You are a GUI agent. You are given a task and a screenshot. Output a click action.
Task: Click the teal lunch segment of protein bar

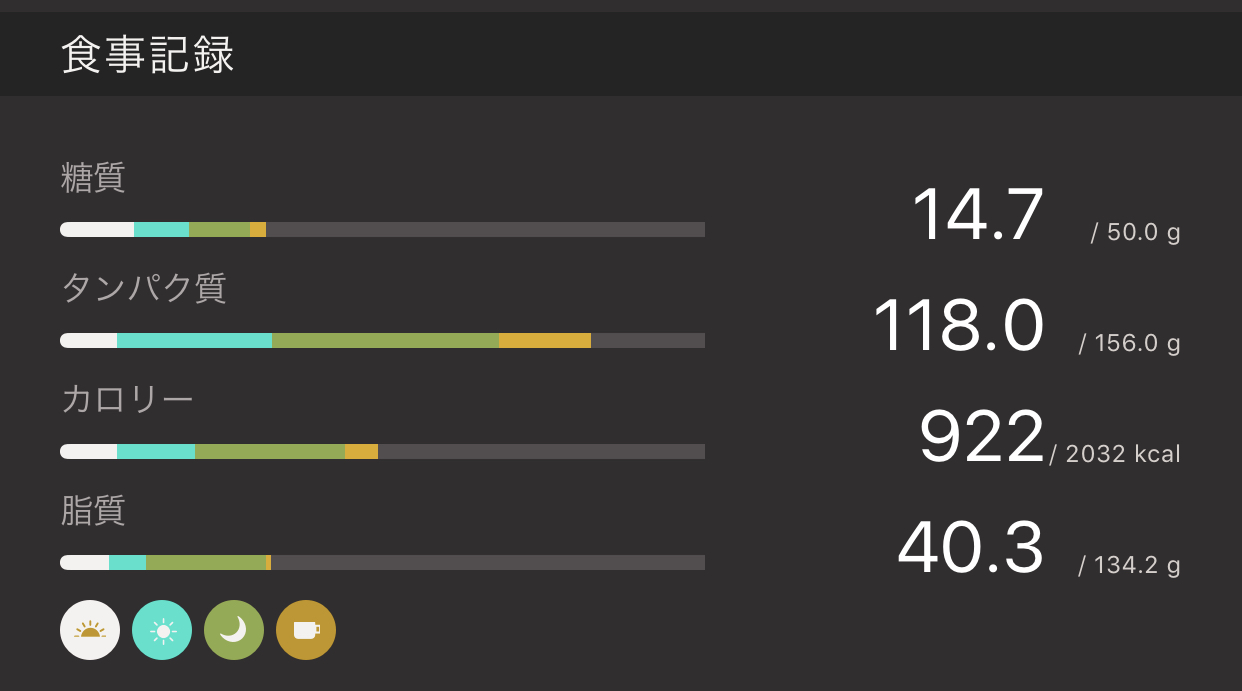(194, 341)
